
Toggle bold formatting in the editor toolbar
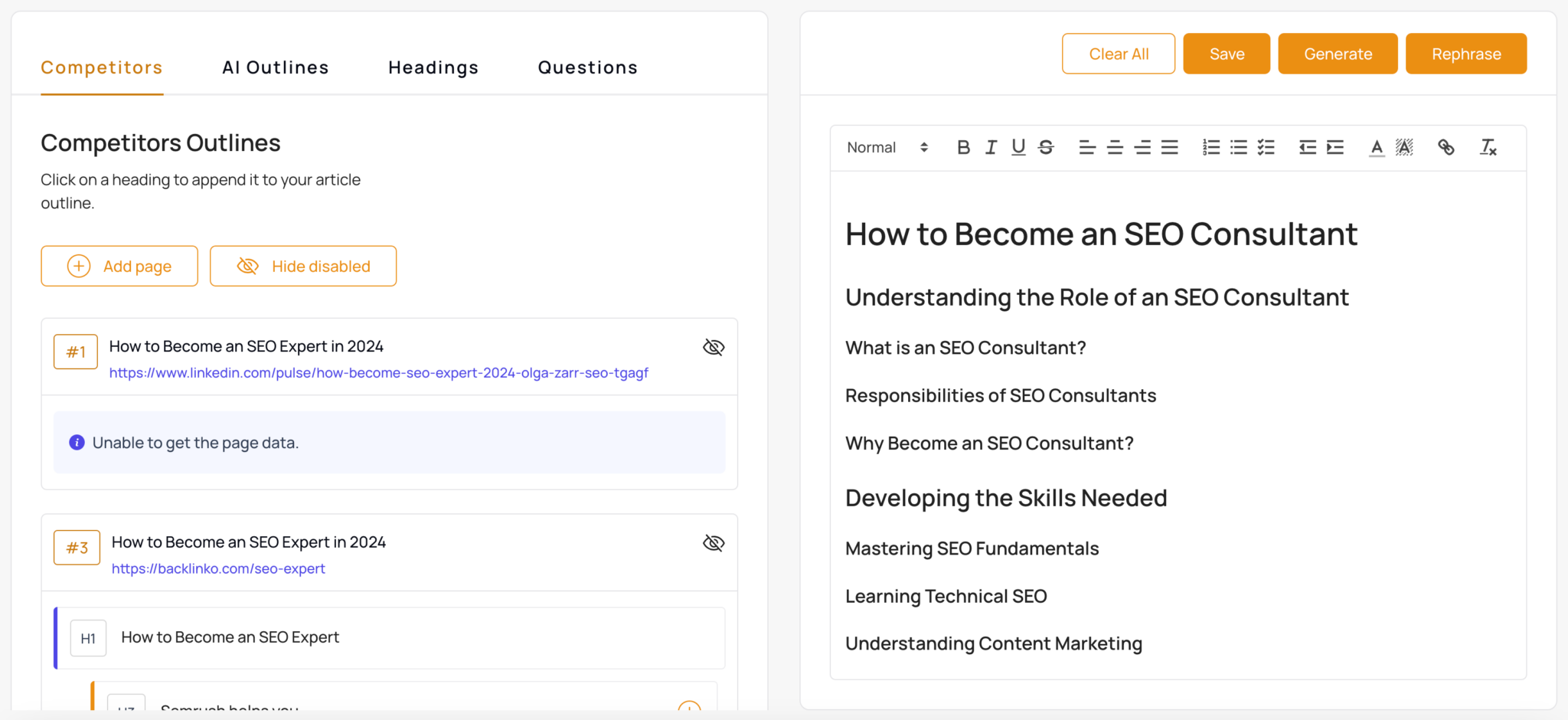963,147
